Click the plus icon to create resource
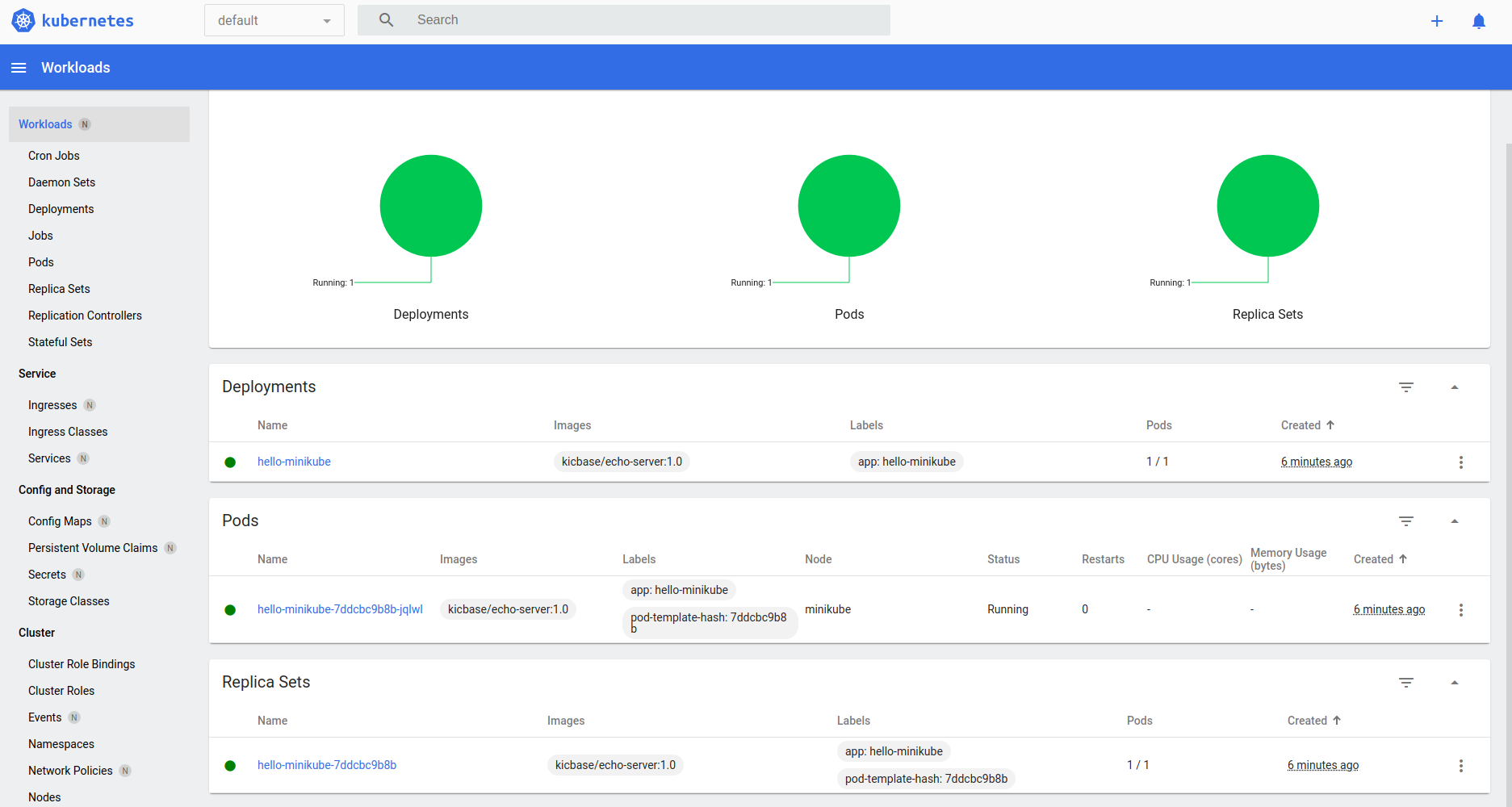 1437,21
